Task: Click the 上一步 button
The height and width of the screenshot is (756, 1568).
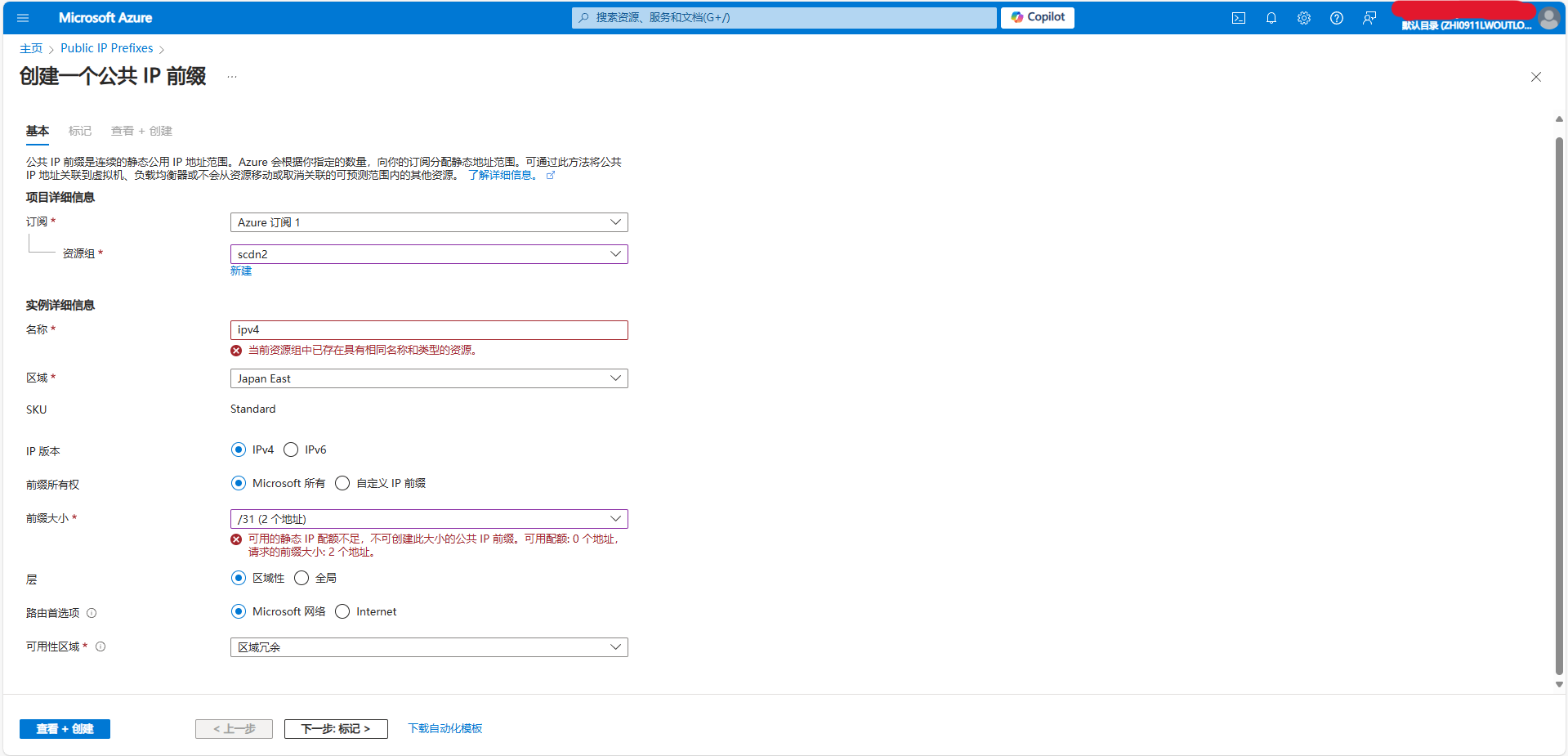Action: coord(234,729)
